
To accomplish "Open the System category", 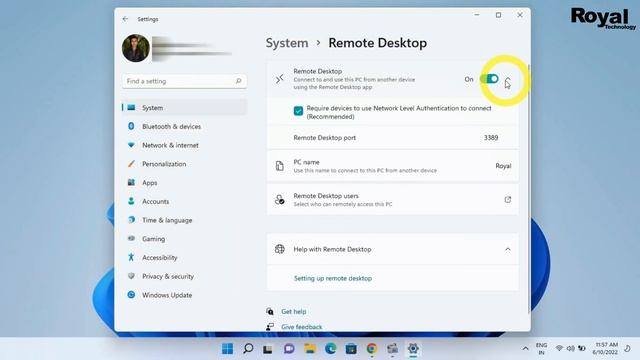I will click(184, 108).
